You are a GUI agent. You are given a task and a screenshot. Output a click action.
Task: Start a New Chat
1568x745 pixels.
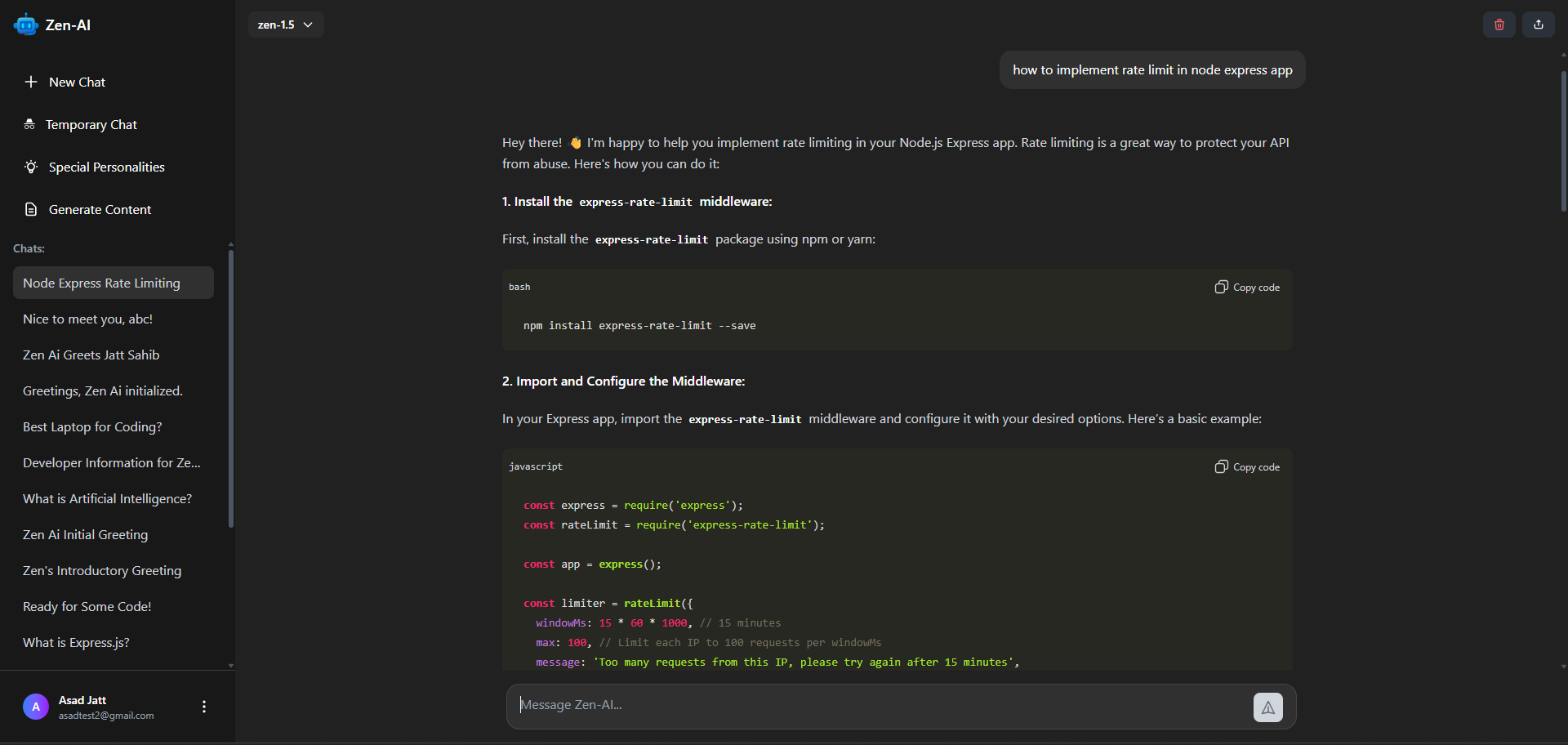pos(77,82)
